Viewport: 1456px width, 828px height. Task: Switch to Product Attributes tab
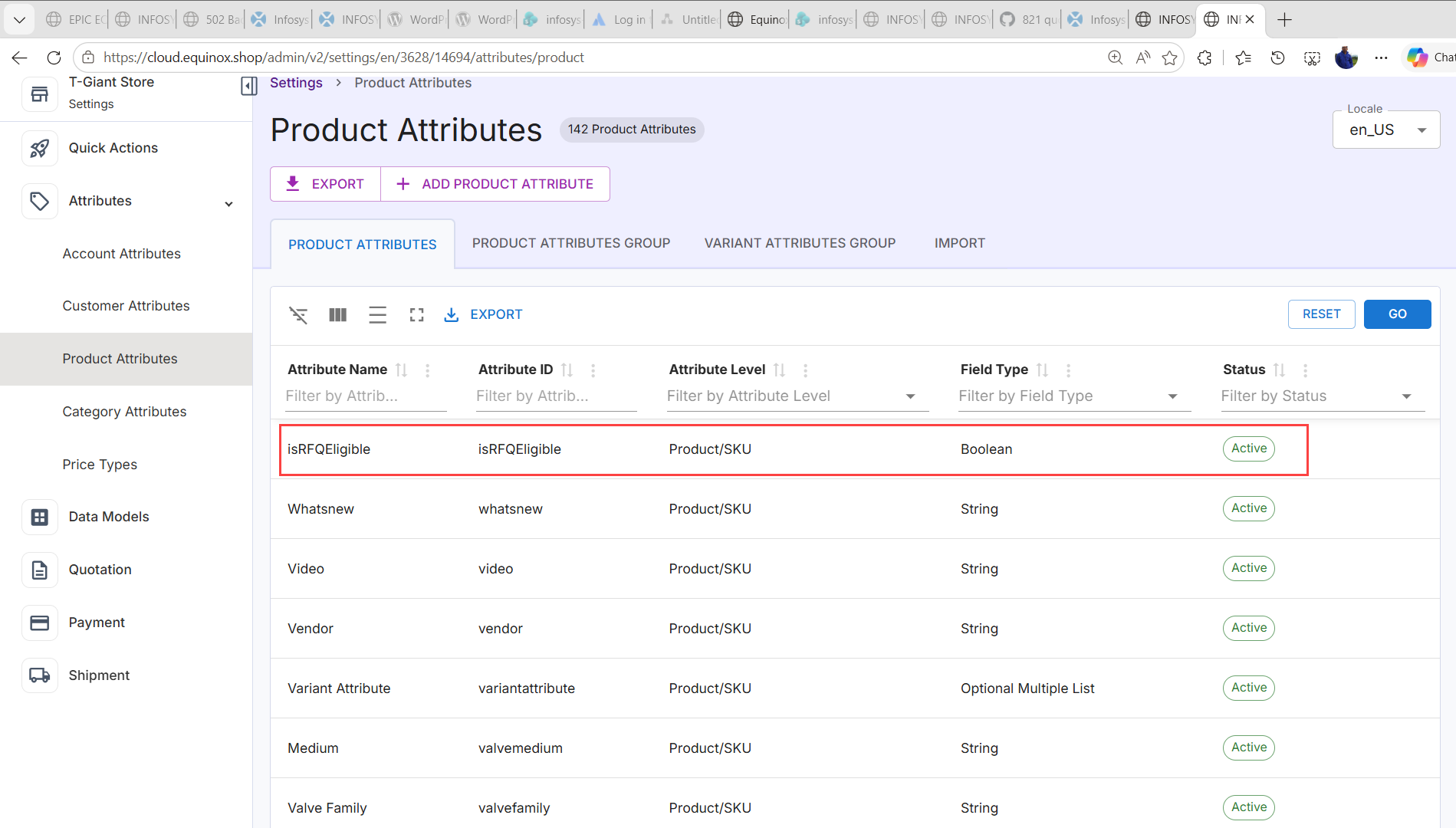click(363, 245)
